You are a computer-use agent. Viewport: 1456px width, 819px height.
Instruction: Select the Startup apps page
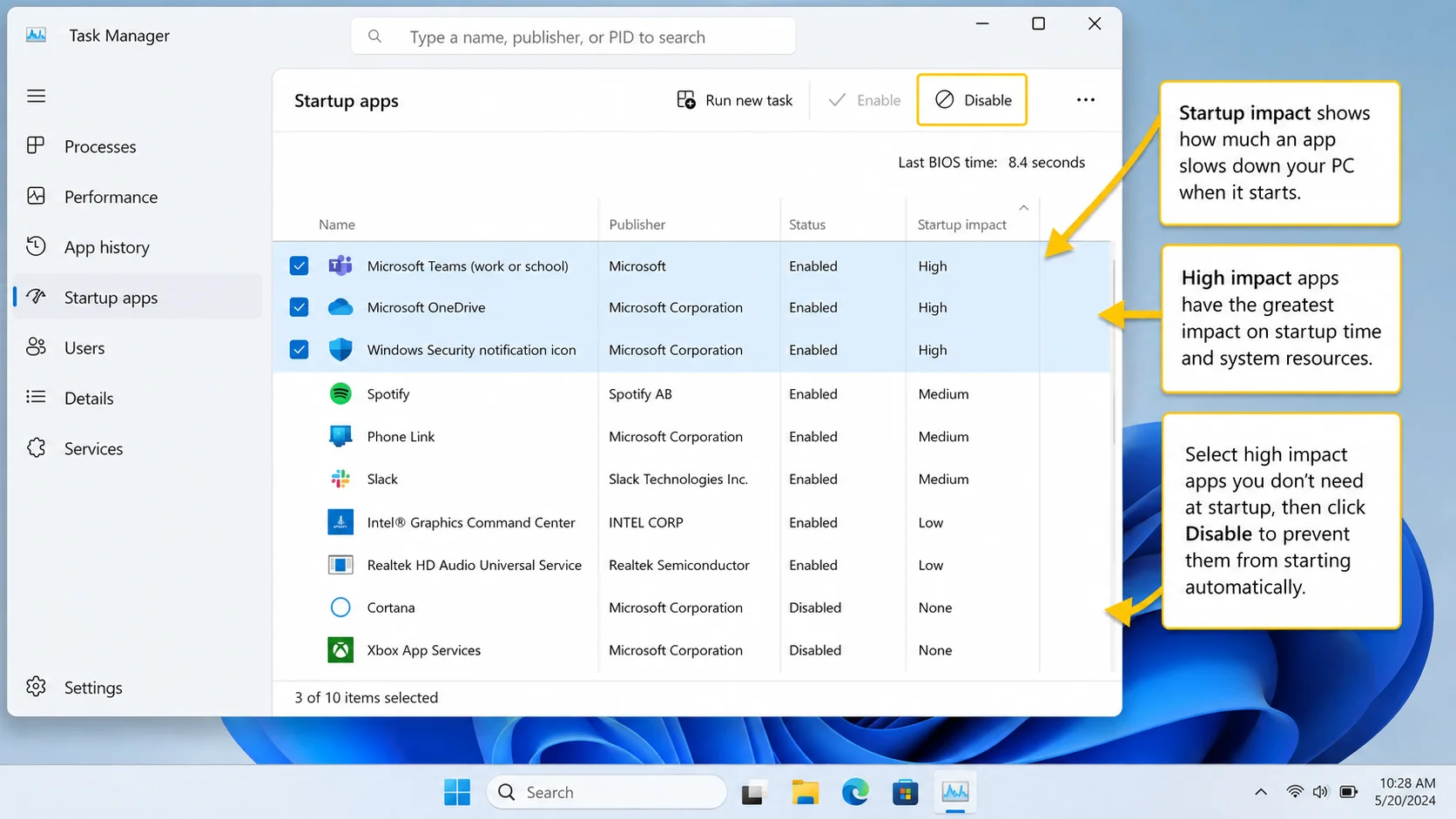[x=138, y=298]
